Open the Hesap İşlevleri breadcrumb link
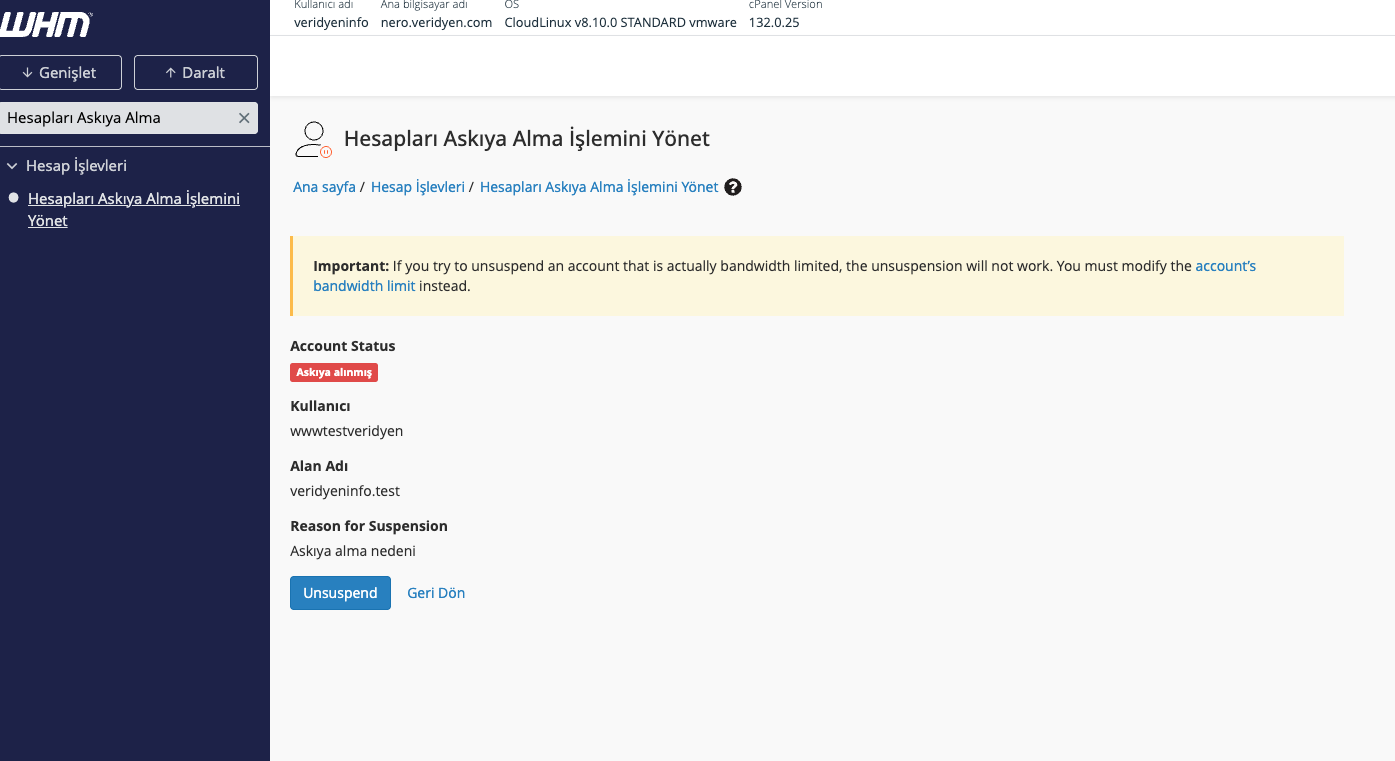 pyautogui.click(x=417, y=187)
